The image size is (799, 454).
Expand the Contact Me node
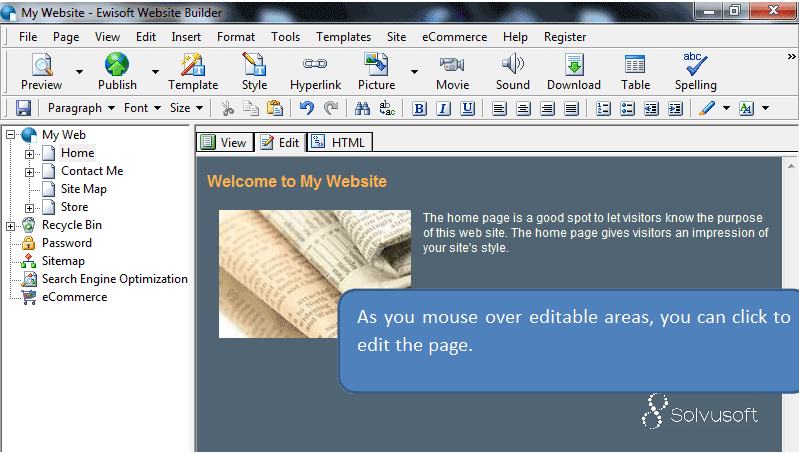[x=30, y=172]
